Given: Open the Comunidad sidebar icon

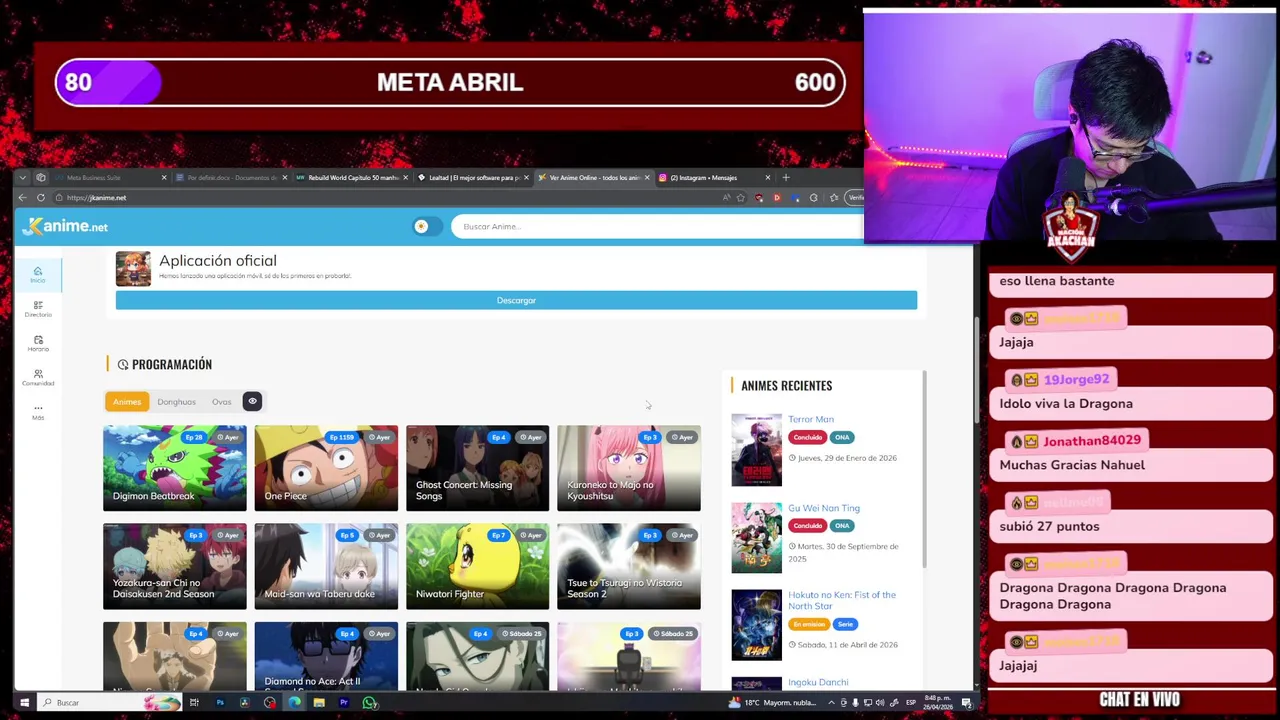Looking at the screenshot, I should [x=38, y=377].
